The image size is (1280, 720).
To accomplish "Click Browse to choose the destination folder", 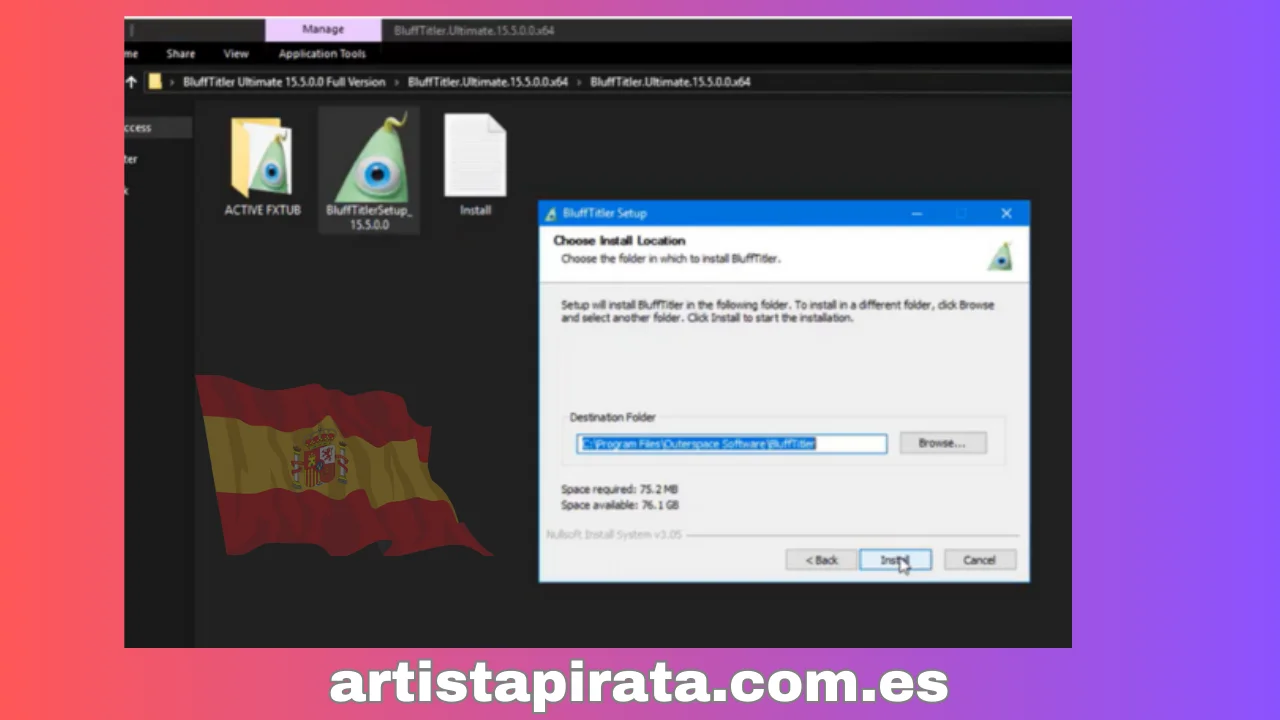I will click(943, 443).
